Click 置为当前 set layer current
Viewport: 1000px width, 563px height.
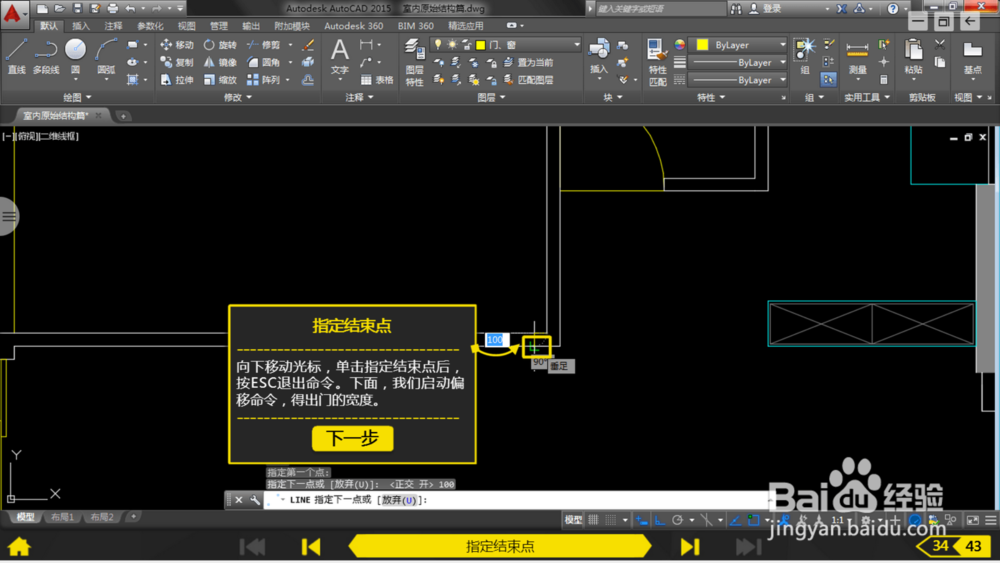tap(529, 62)
